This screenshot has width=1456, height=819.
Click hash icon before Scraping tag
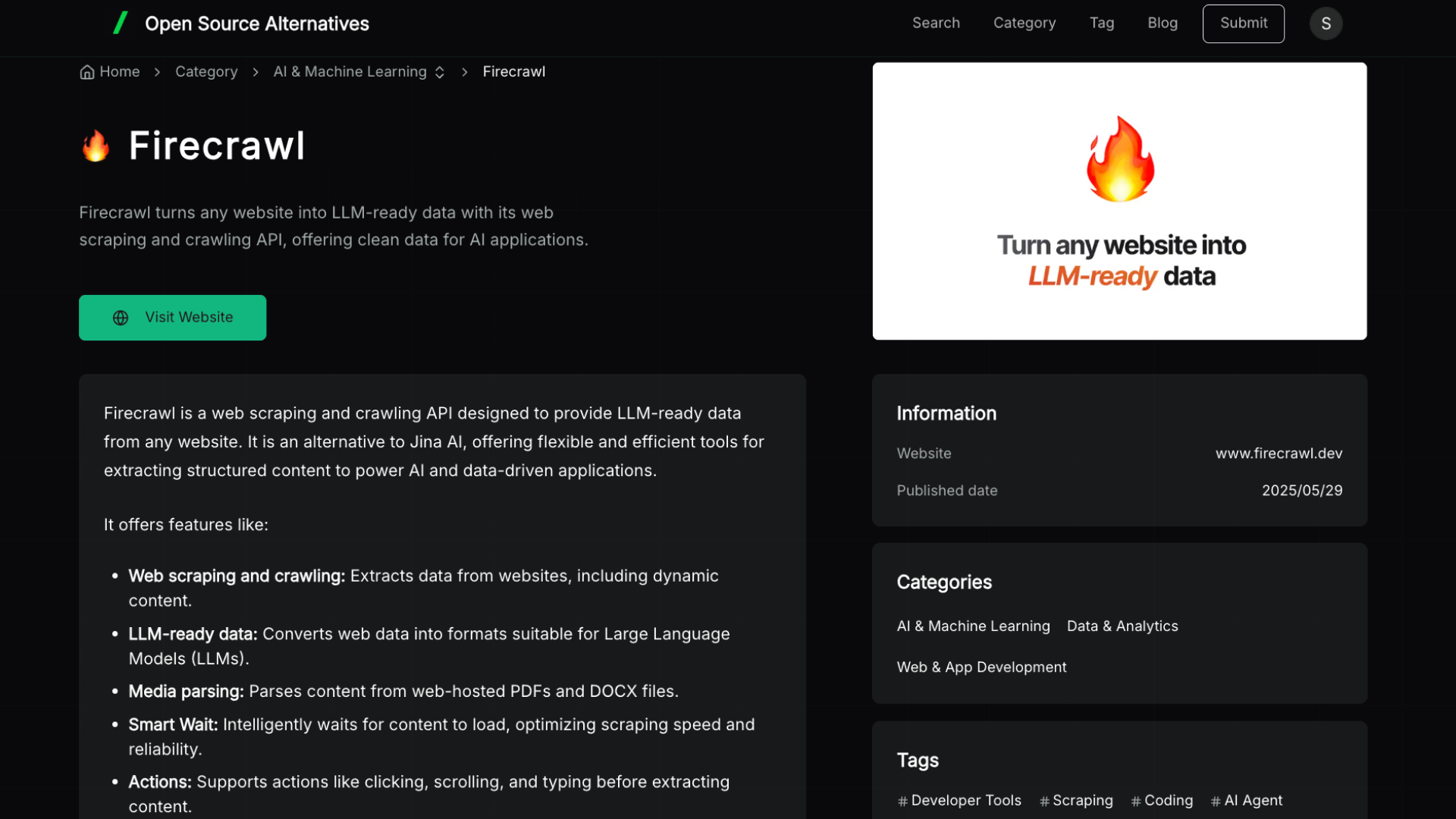click(1044, 802)
